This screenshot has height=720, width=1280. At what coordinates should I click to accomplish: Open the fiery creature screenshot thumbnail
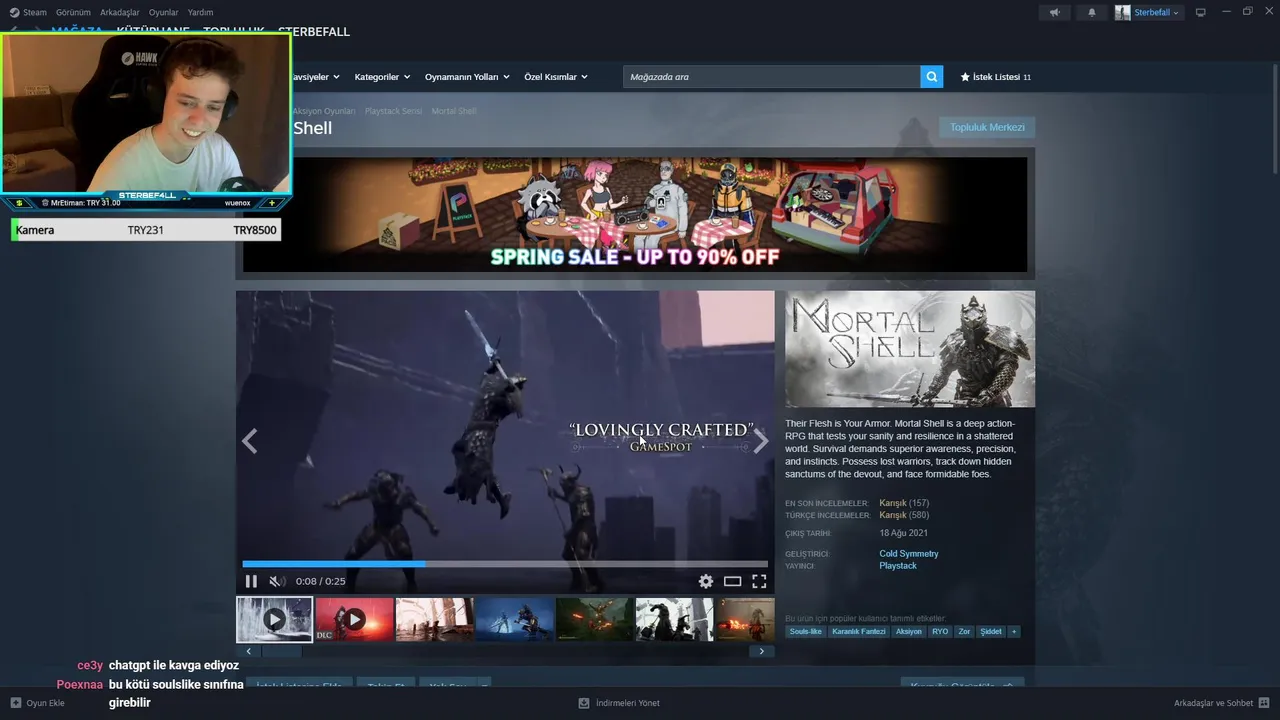(594, 620)
